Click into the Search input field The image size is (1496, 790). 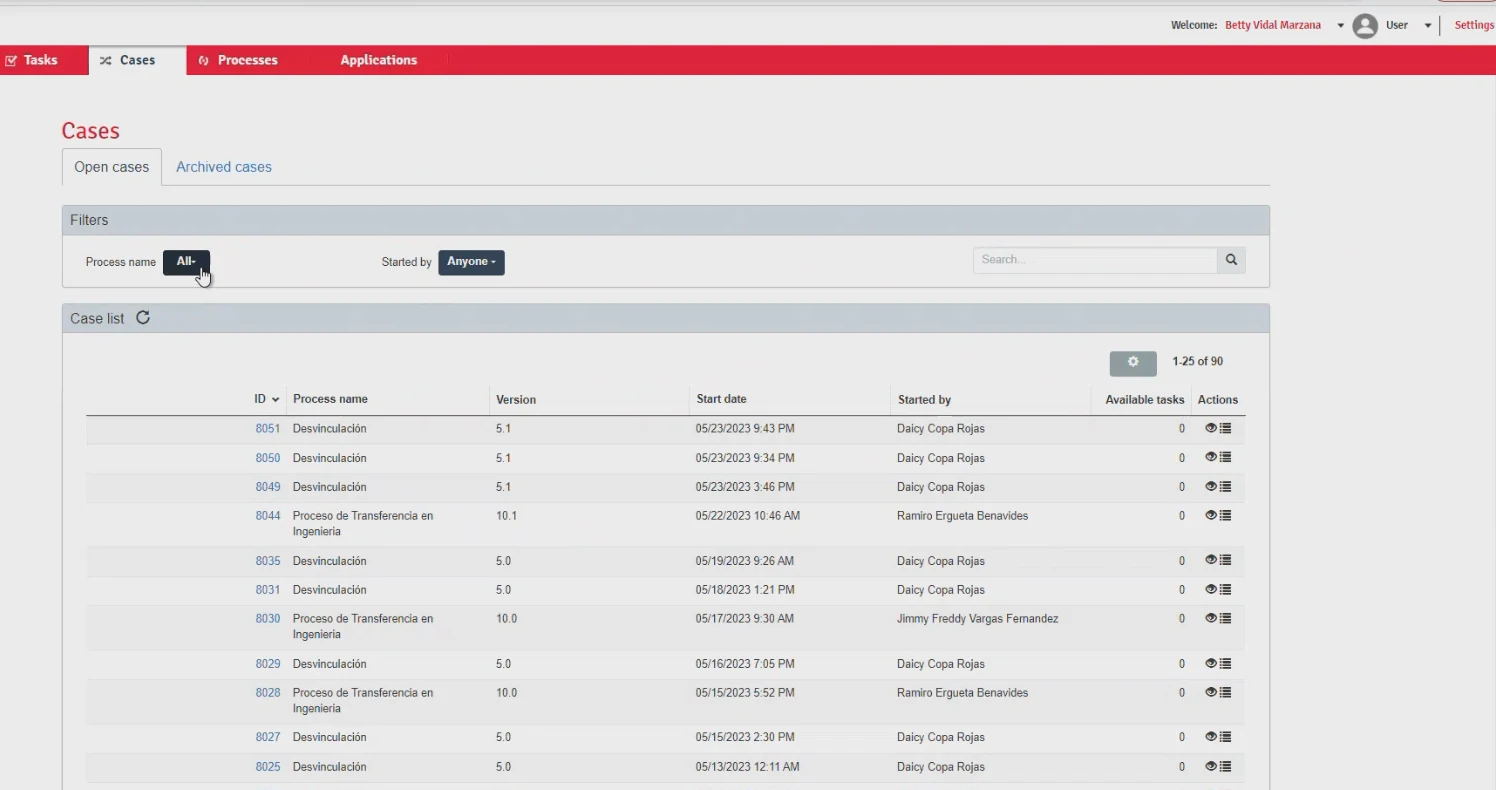1095,260
